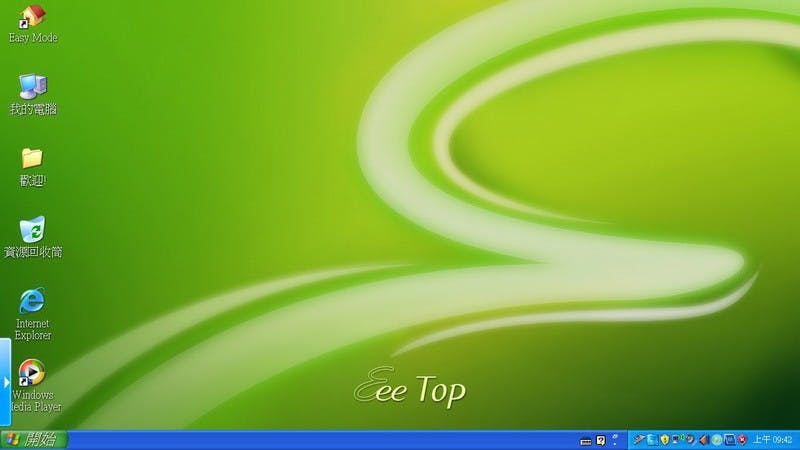800x450 pixels.
Task: Click the yellow shield security tray icon
Action: 665,440
